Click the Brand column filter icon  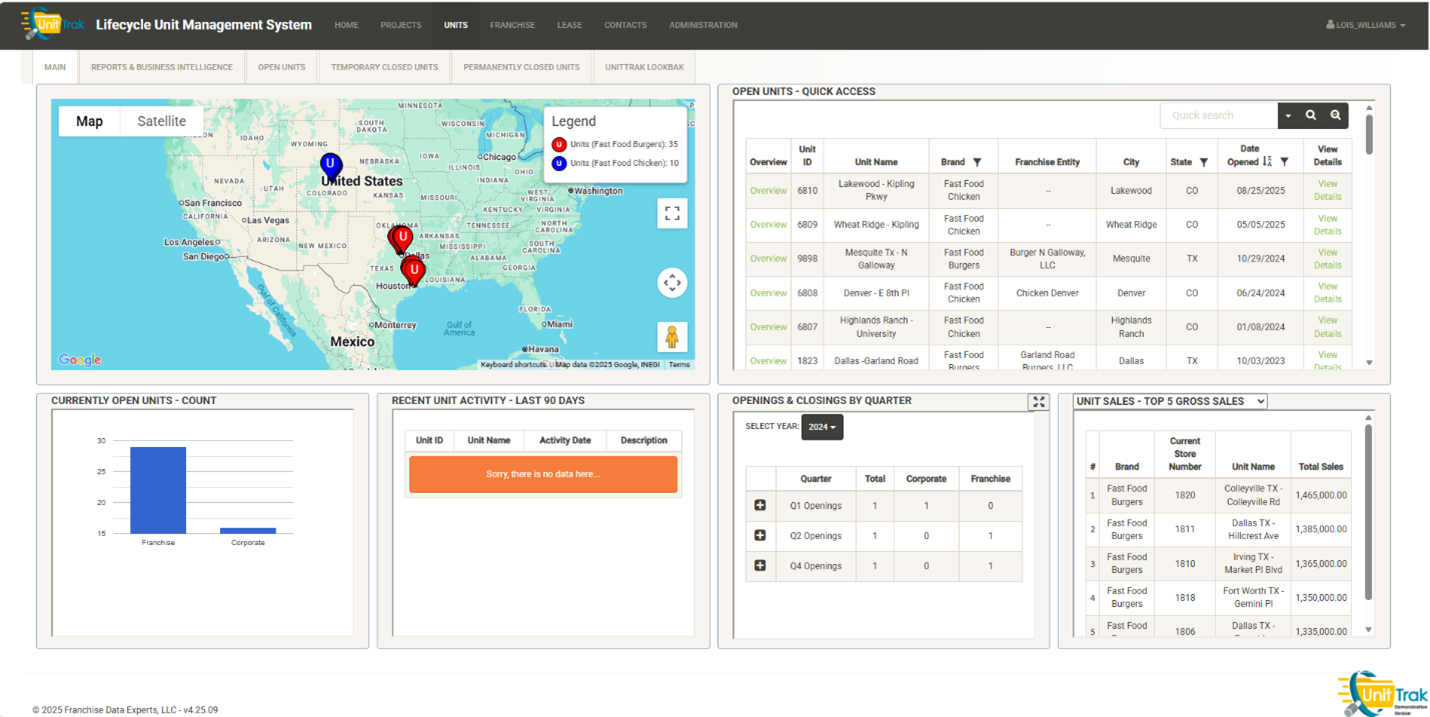click(x=977, y=162)
